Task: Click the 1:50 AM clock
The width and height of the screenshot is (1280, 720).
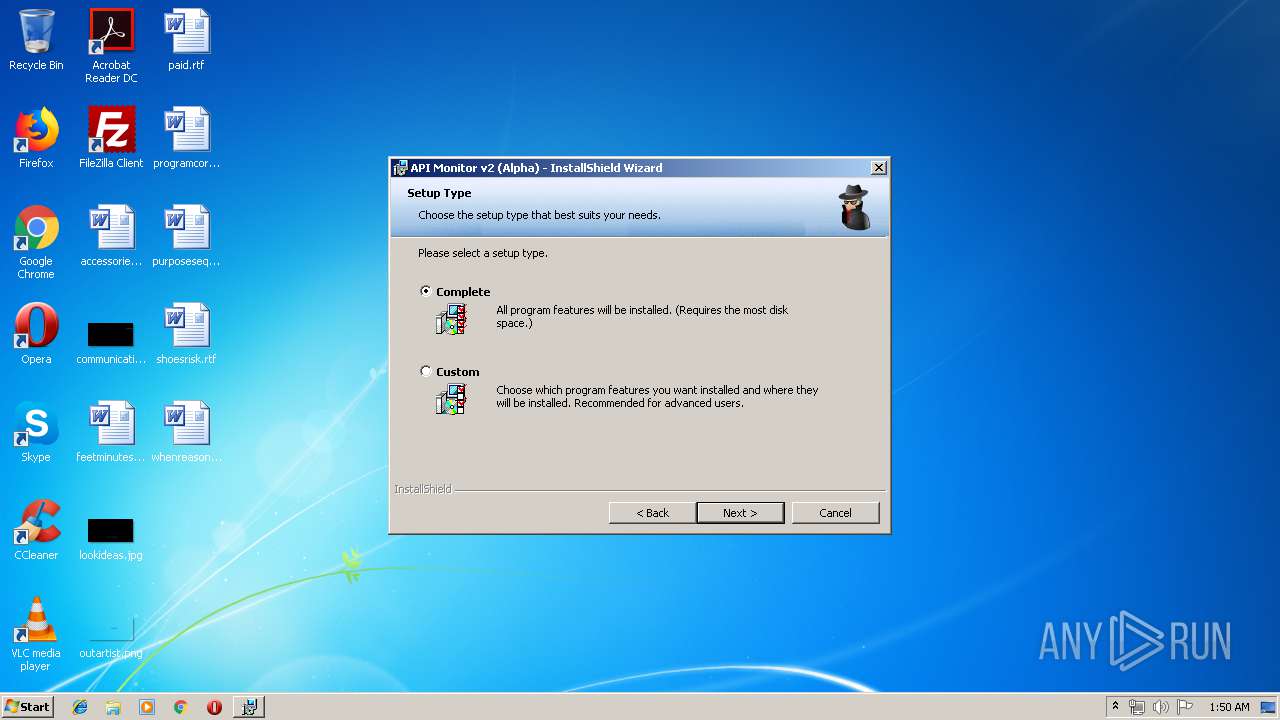Action: (x=1229, y=707)
